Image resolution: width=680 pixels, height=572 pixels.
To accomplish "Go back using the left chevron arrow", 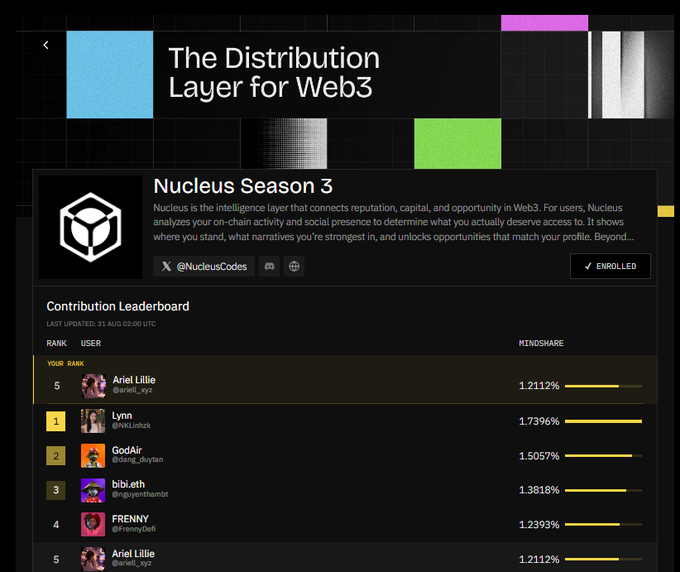I will coord(46,45).
